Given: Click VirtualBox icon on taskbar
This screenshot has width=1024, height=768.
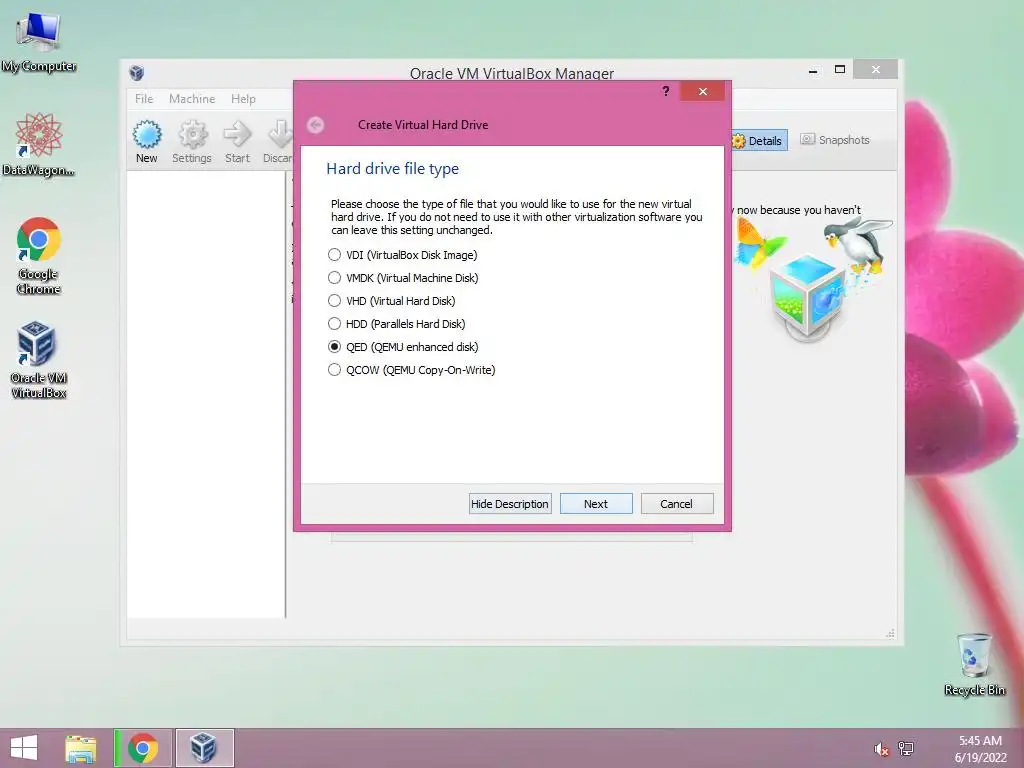Looking at the screenshot, I should pyautogui.click(x=204, y=748).
